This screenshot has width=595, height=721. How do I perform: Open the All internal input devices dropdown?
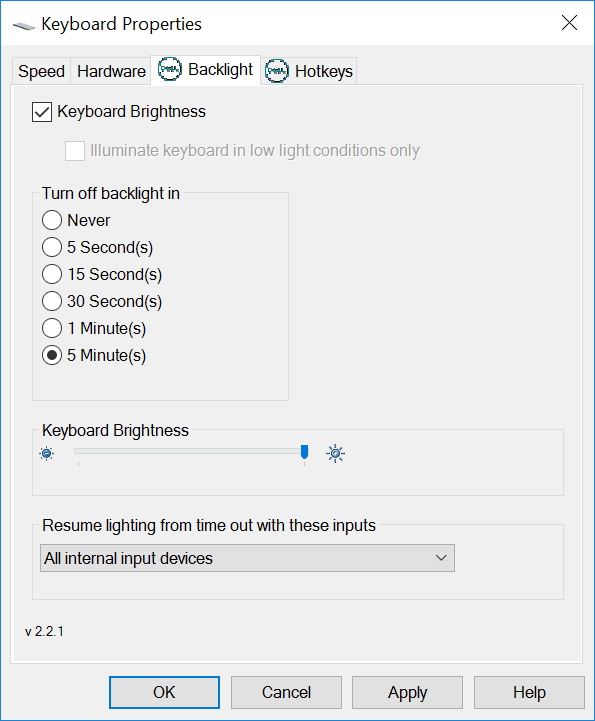(247, 558)
